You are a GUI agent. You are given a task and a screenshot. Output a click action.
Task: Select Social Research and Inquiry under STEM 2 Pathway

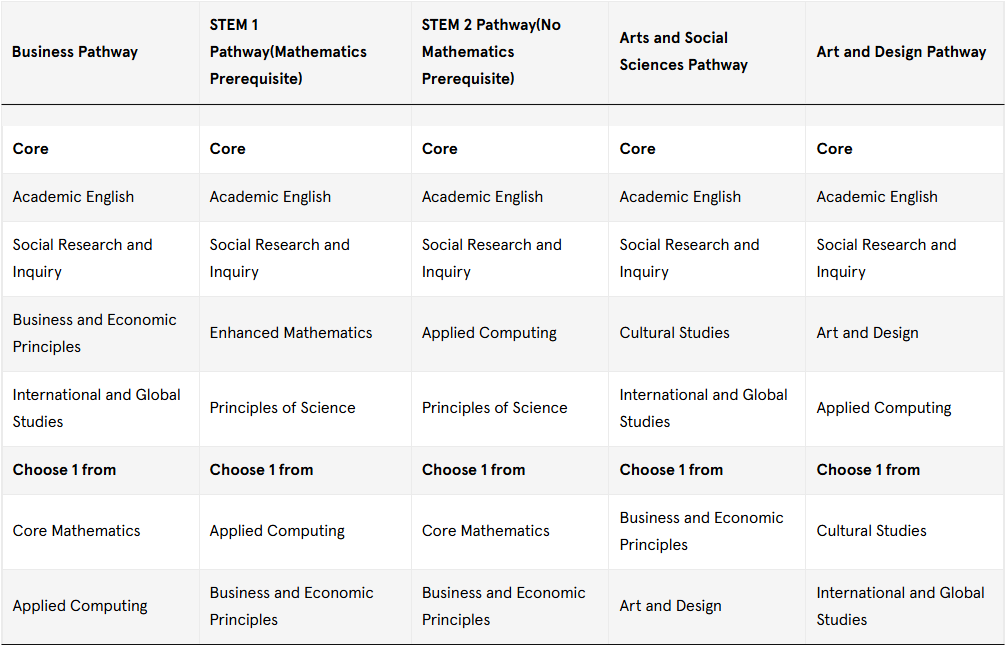491,258
